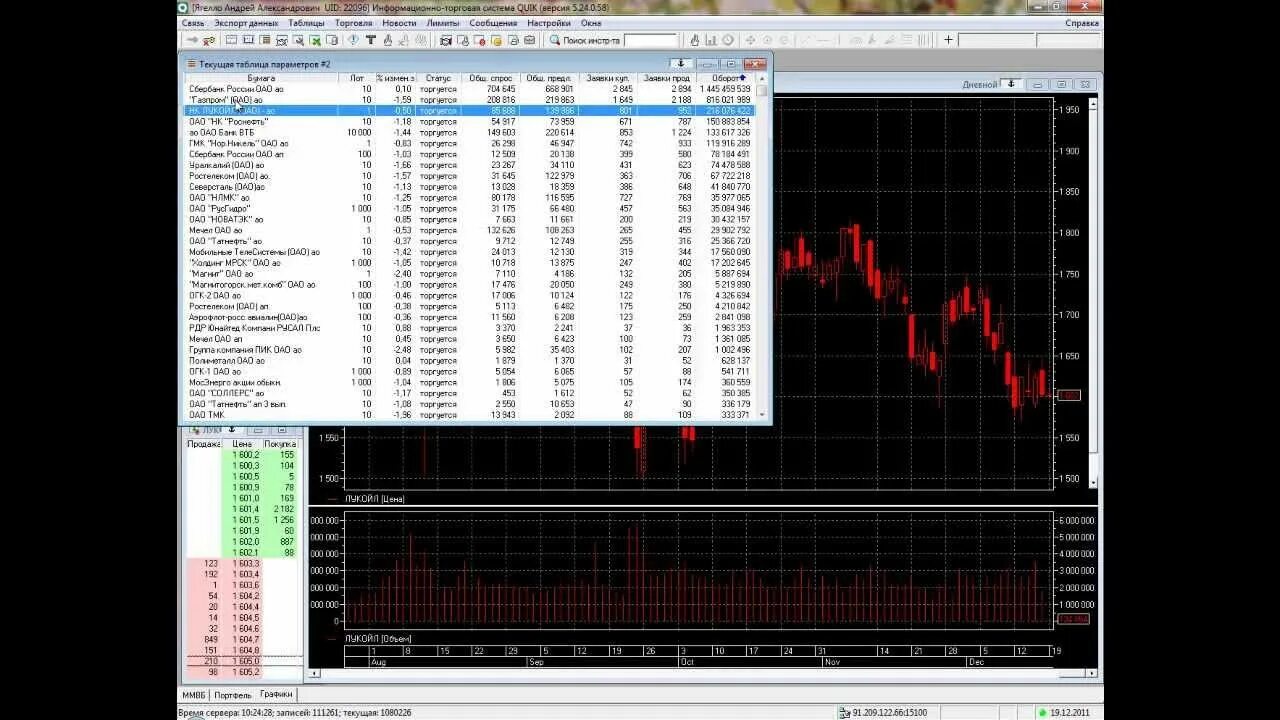This screenshot has height=720, width=1280.
Task: Click the Покупка column header in order book
Action: pyautogui.click(x=280, y=444)
